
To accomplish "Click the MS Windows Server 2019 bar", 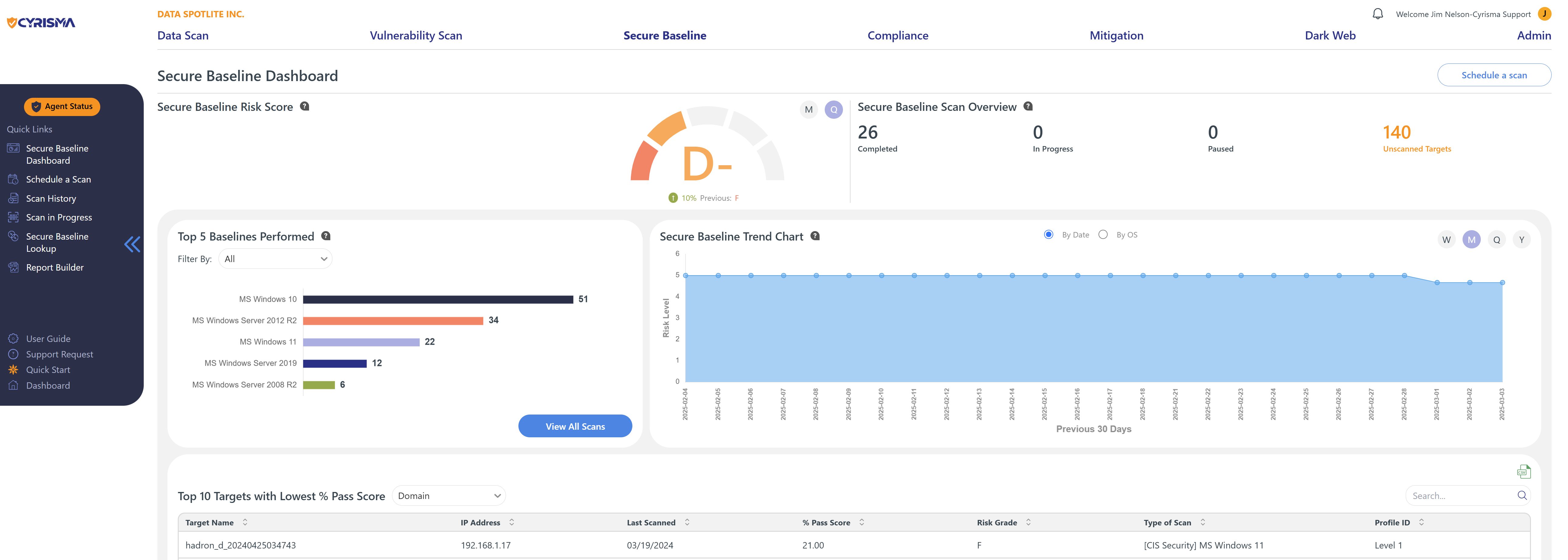I will pyautogui.click(x=335, y=363).
